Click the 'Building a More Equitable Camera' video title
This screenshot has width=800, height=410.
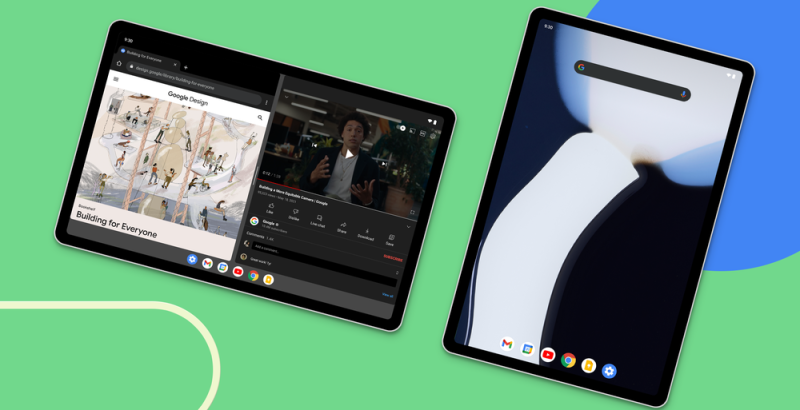(293, 195)
